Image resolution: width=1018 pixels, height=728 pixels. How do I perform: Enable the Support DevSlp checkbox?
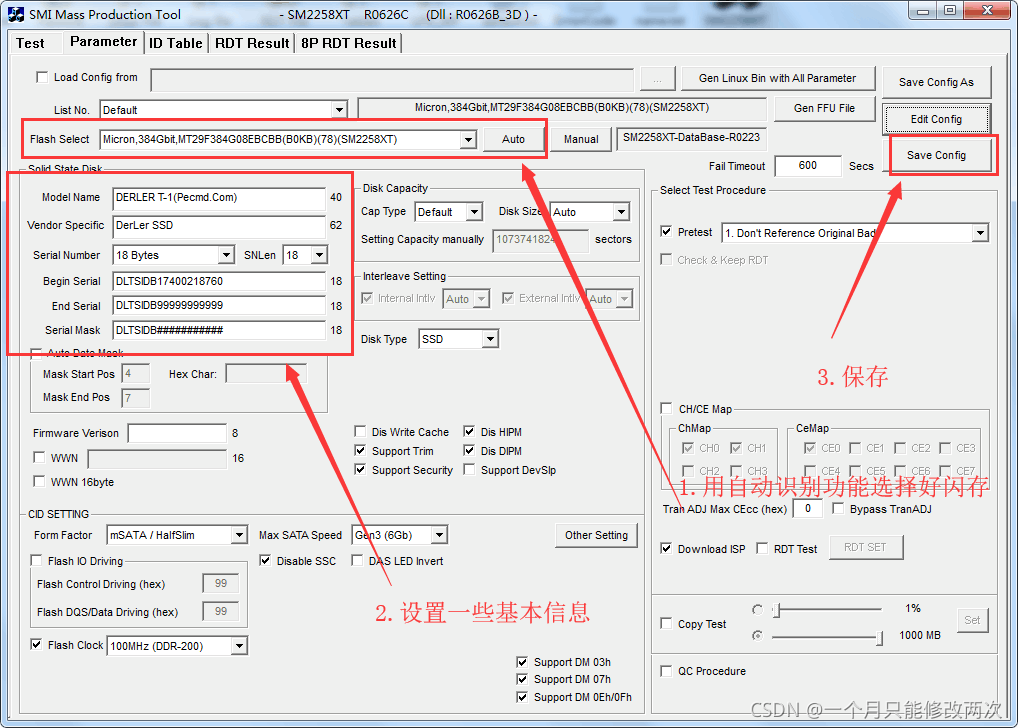(x=469, y=470)
